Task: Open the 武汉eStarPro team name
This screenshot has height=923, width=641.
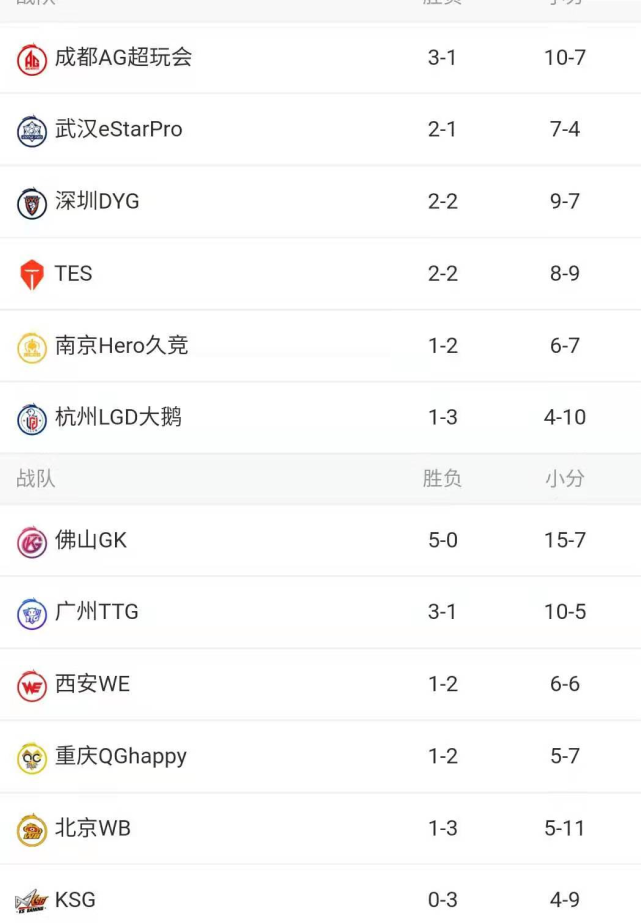Action: coord(119,129)
